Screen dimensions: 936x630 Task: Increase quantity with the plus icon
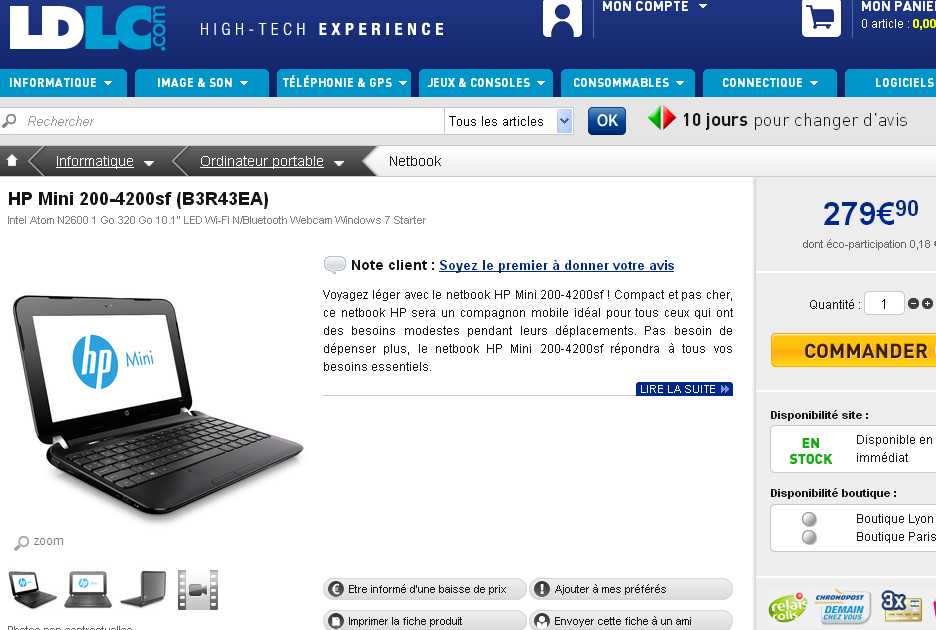pyautogui.click(x=927, y=303)
